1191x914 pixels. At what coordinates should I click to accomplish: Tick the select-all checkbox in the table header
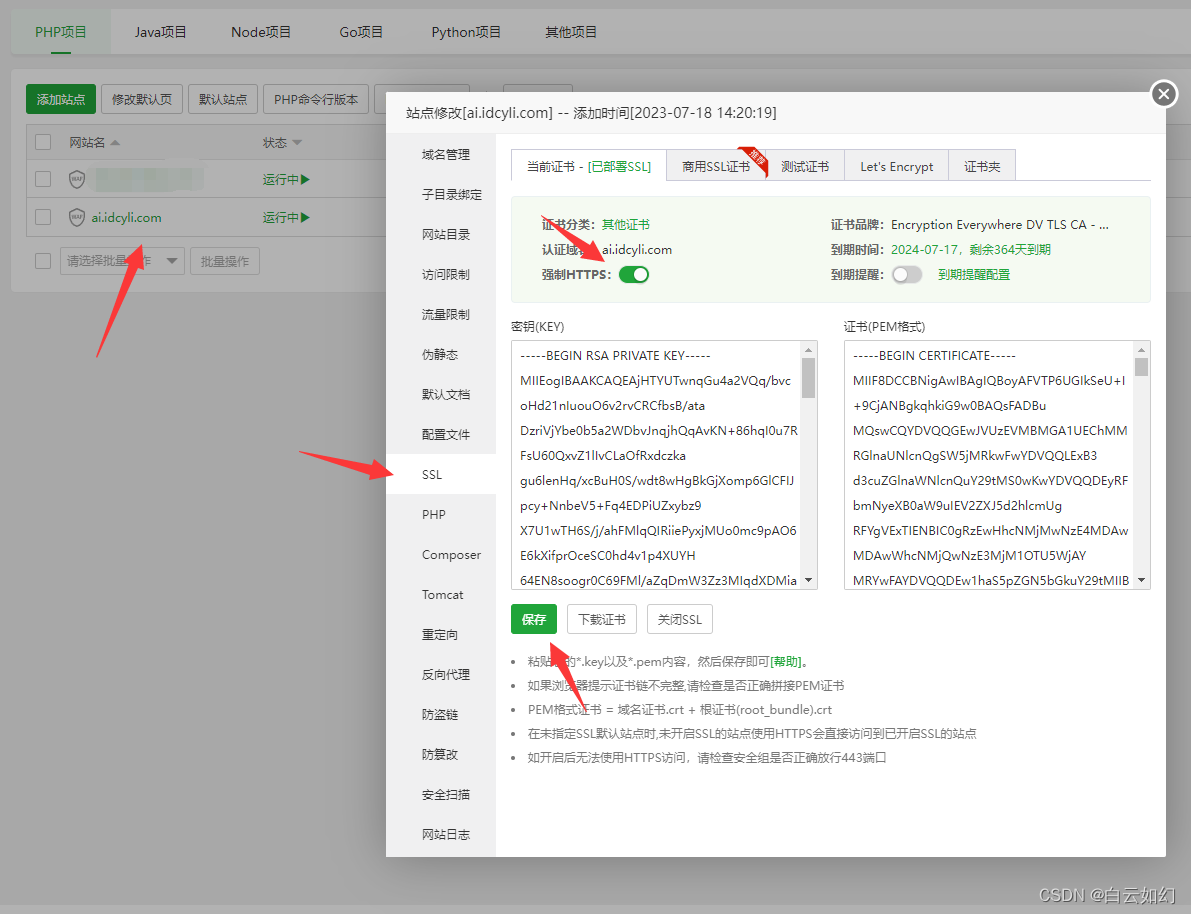(x=43, y=142)
